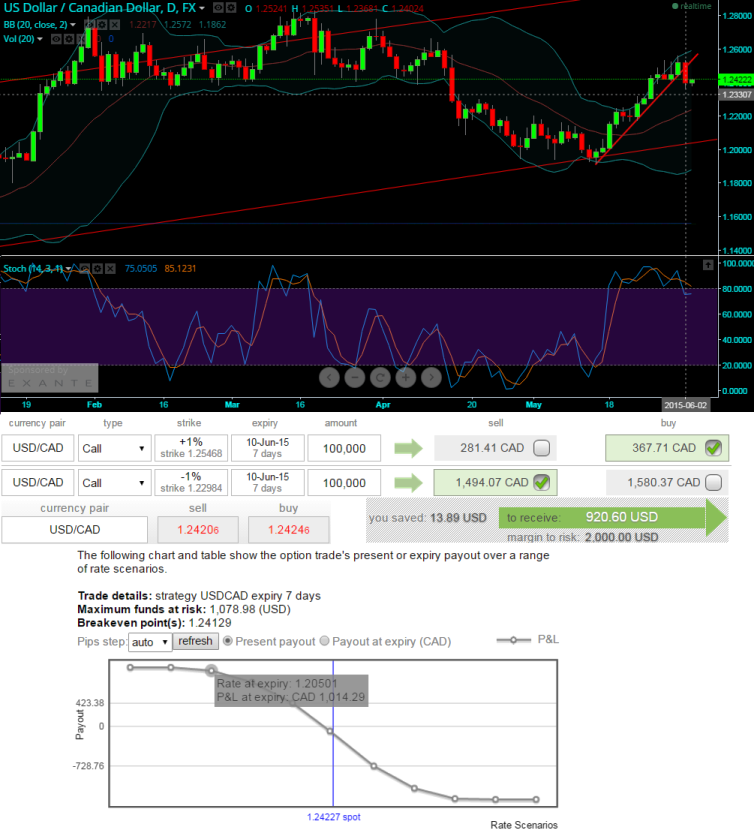
Task: Click second row expiry 10-Jun-15 field
Action: pos(267,482)
